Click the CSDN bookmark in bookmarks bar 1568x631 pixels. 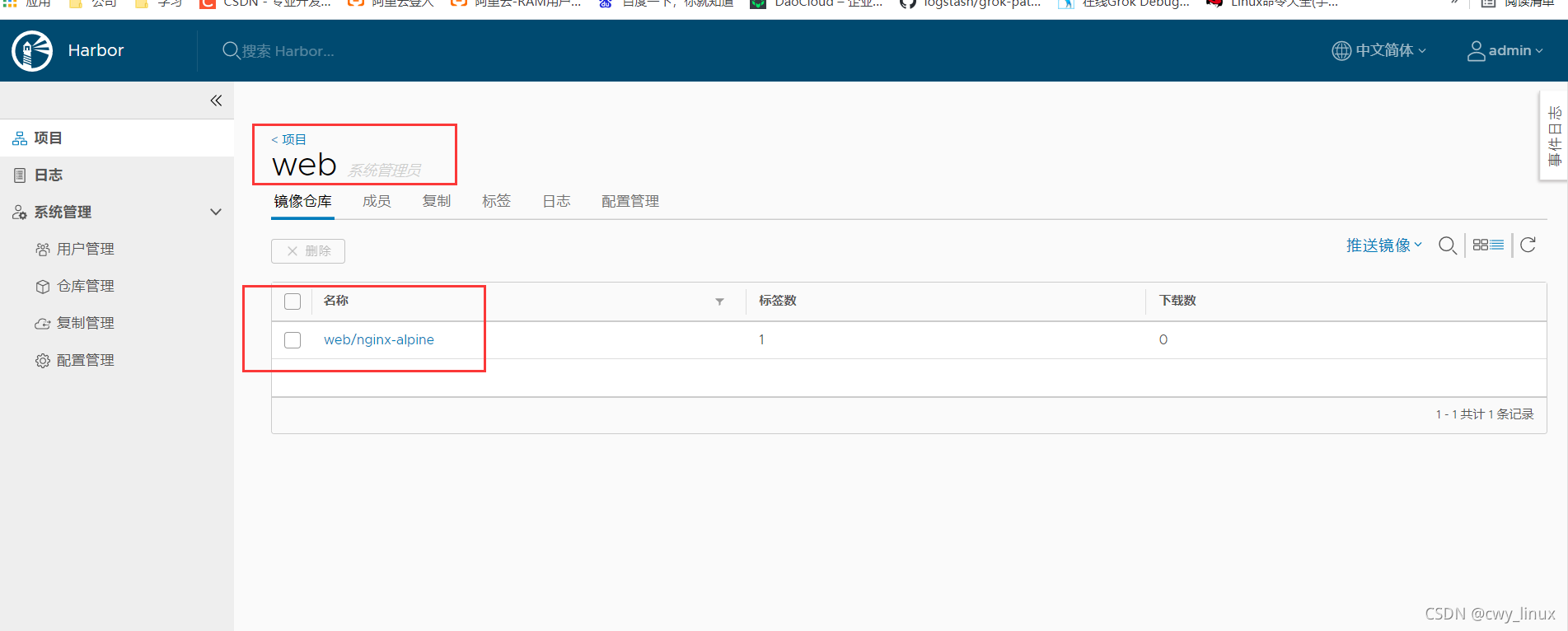pyautogui.click(x=265, y=4)
